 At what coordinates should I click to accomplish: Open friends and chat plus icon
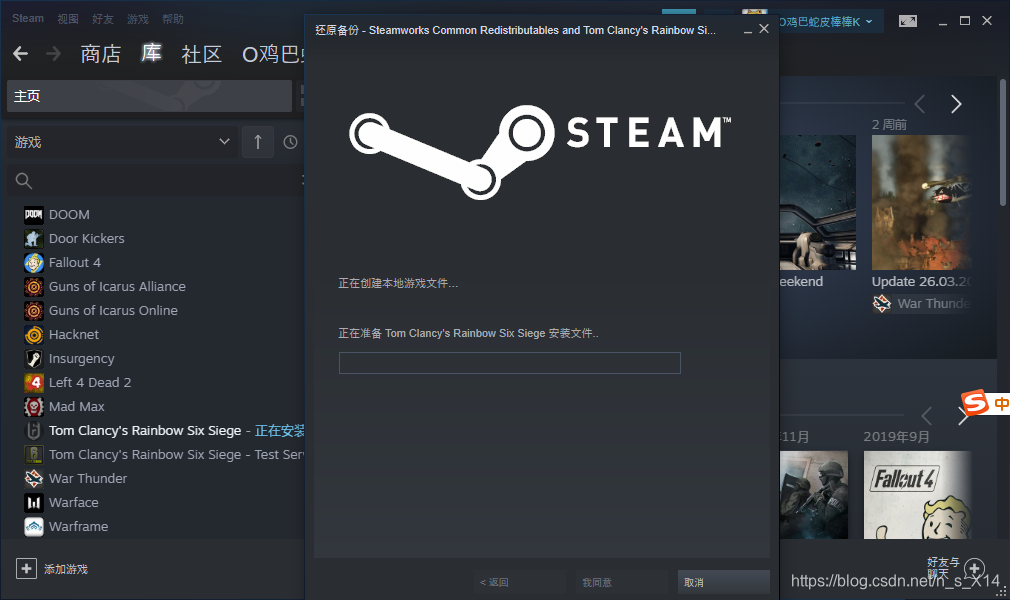[x=974, y=568]
